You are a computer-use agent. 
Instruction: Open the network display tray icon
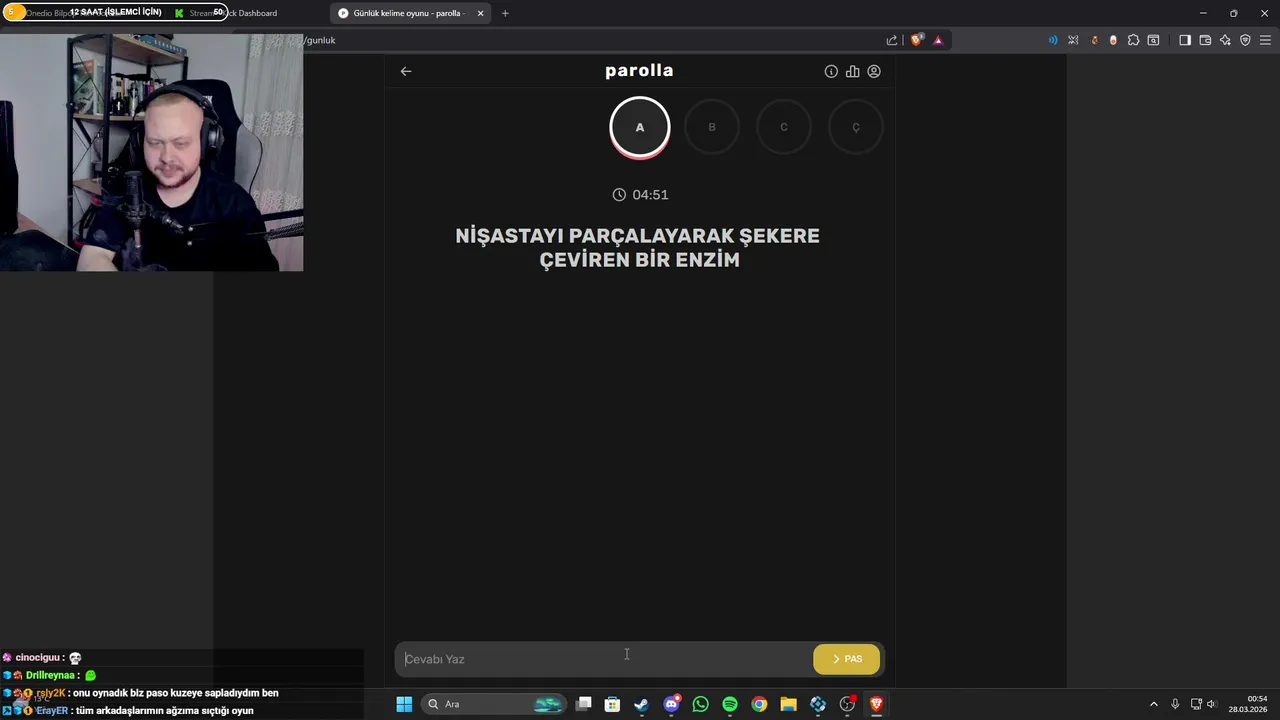tap(1196, 704)
